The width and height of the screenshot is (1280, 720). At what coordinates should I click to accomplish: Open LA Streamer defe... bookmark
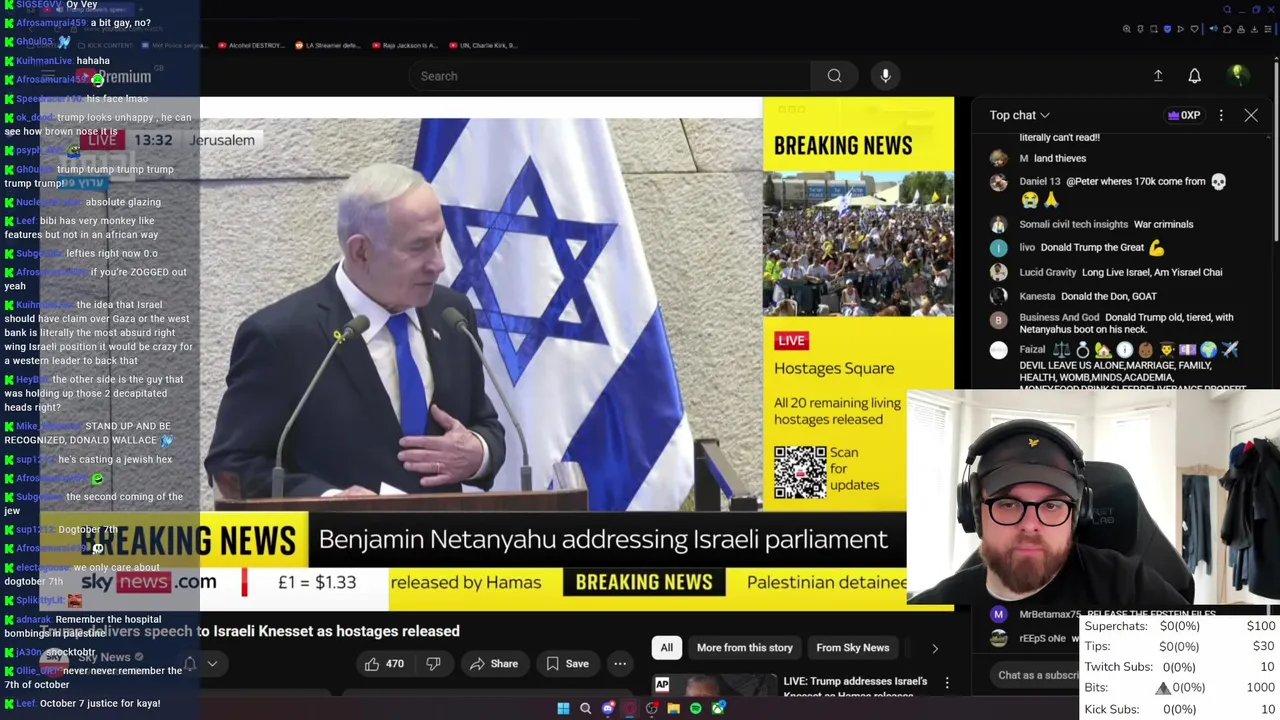[327, 45]
